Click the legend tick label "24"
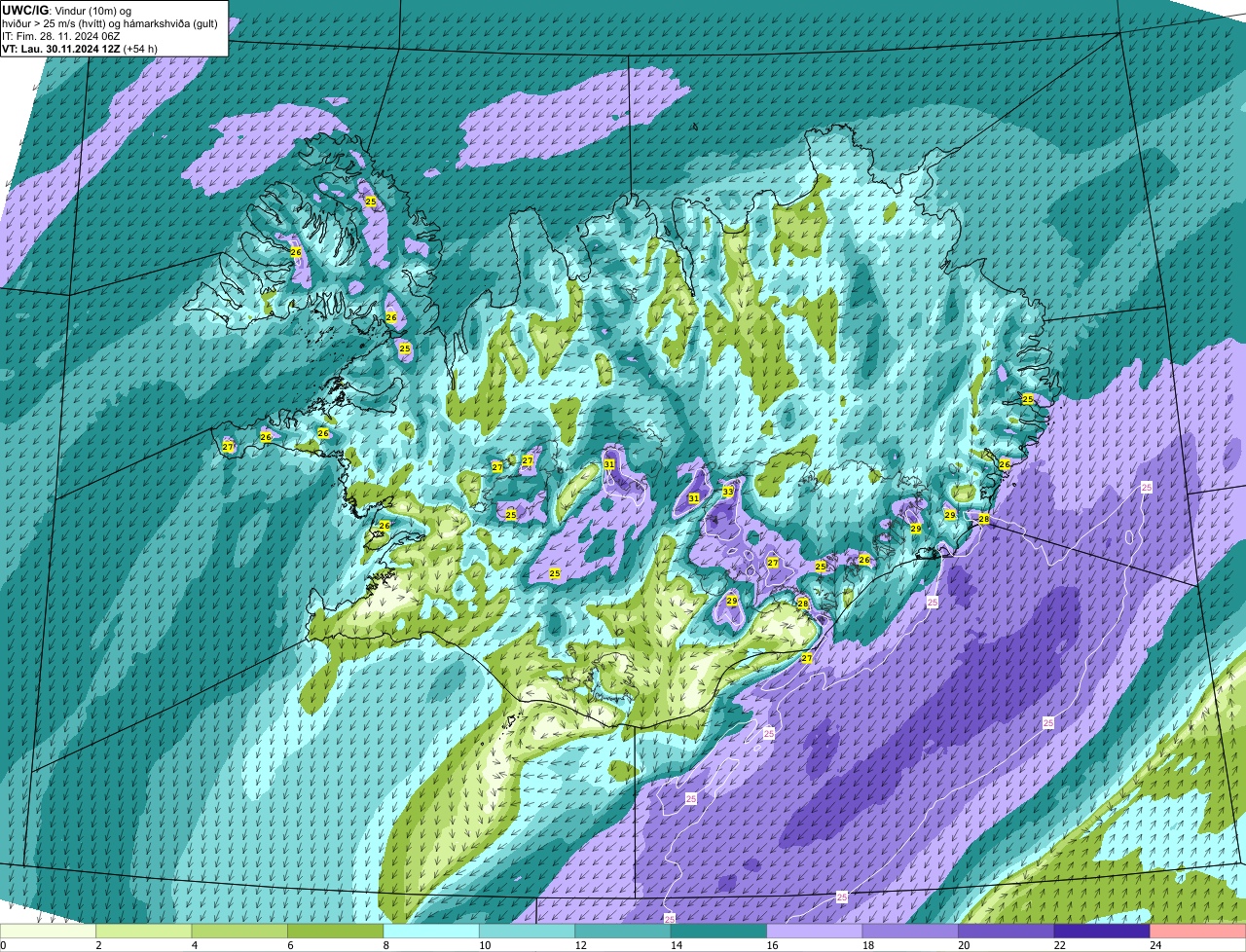Viewport: 1246px width, 952px height. 1154,945
